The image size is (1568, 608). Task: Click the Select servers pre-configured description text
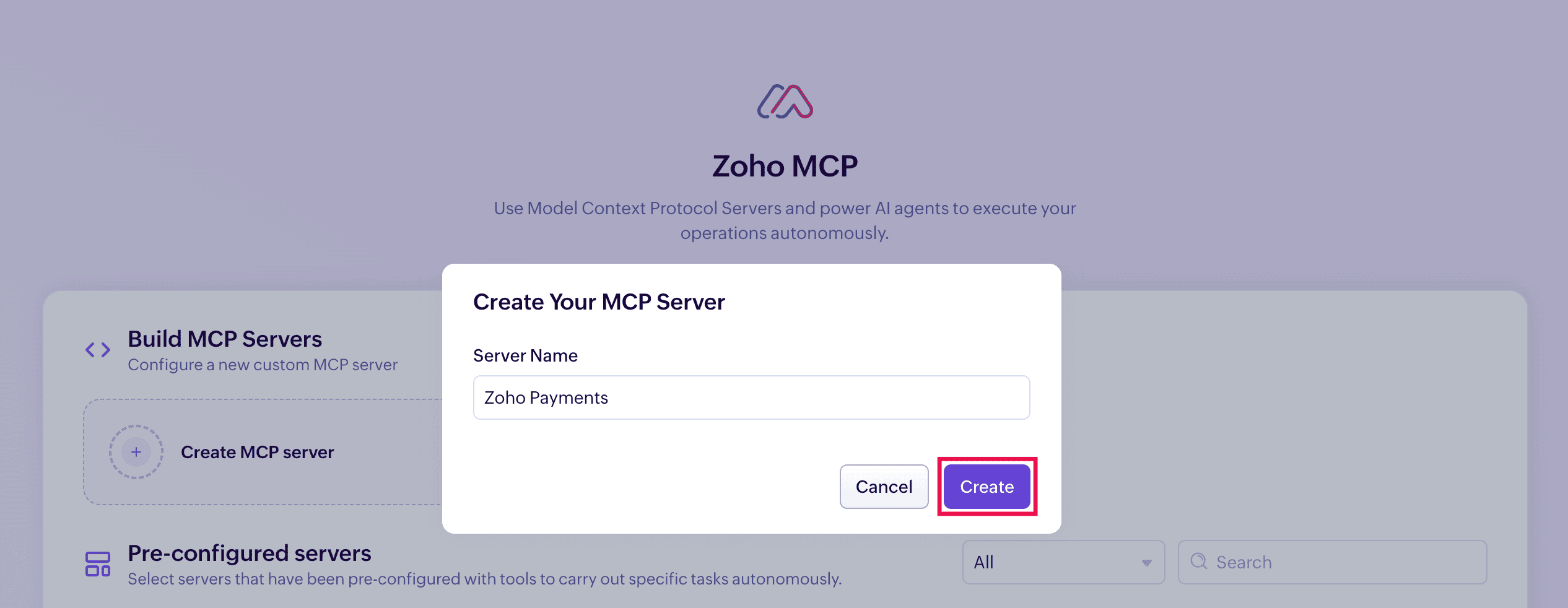(484, 580)
